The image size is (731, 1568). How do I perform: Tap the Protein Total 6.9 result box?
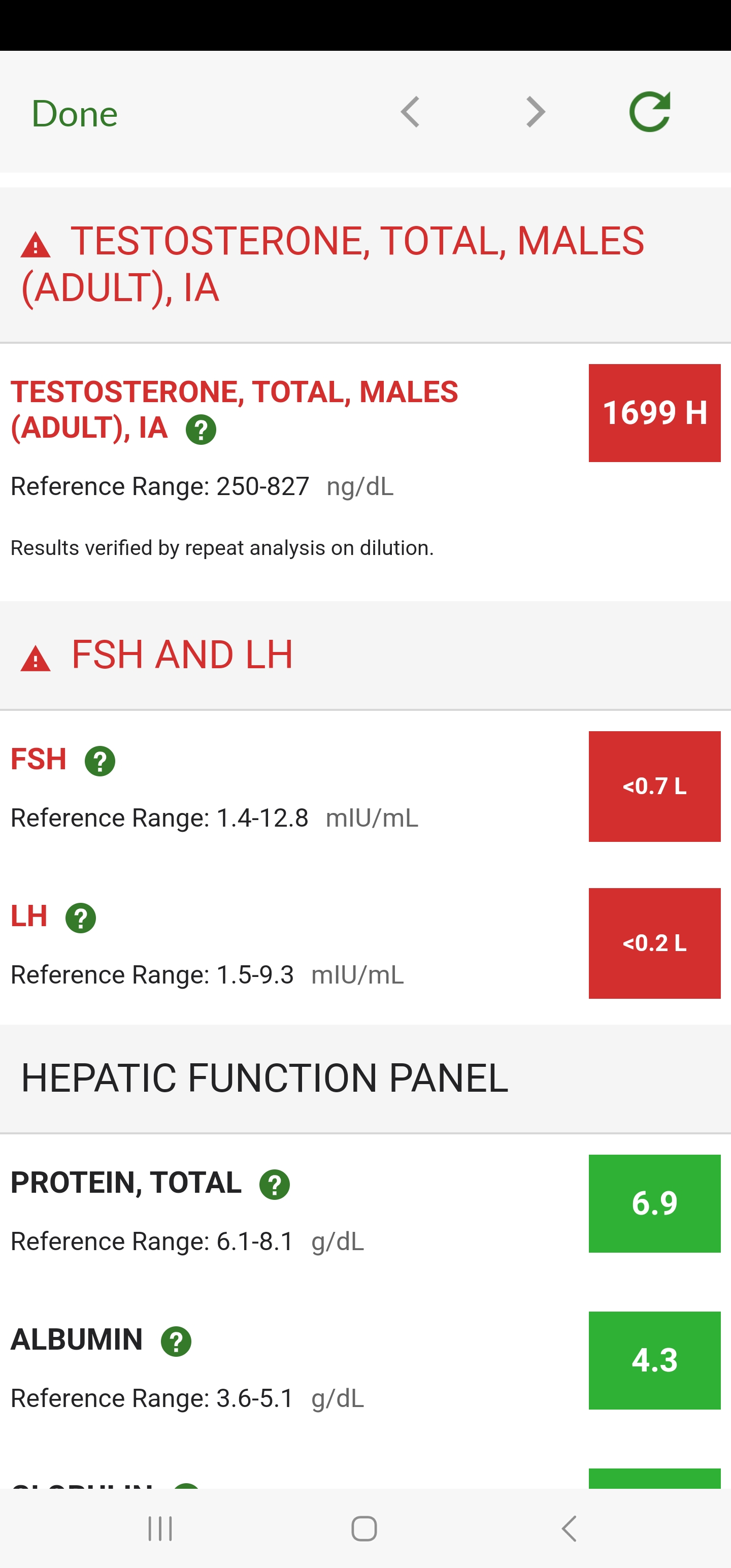pos(654,1203)
